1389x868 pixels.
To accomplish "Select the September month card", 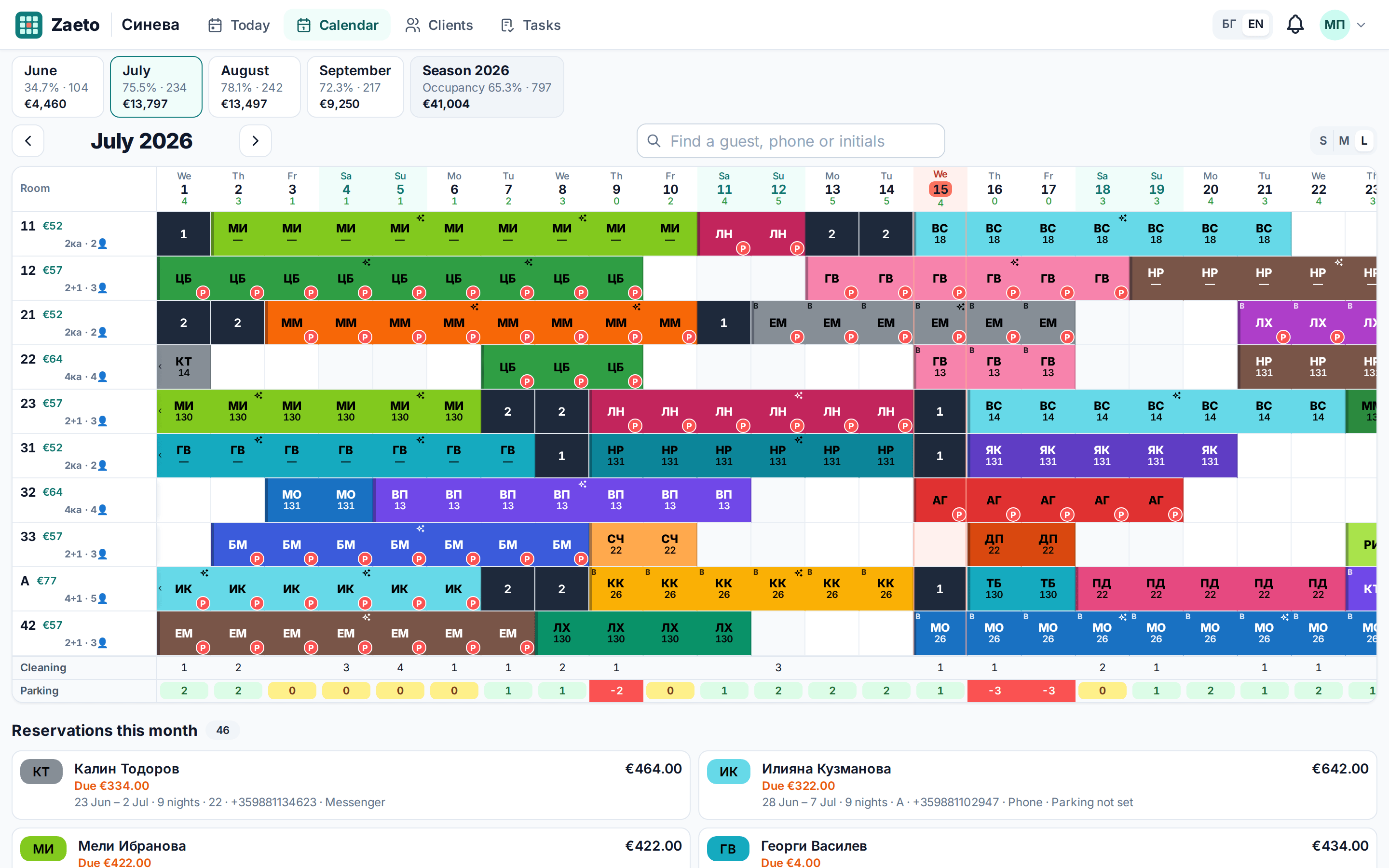I will (x=354, y=87).
